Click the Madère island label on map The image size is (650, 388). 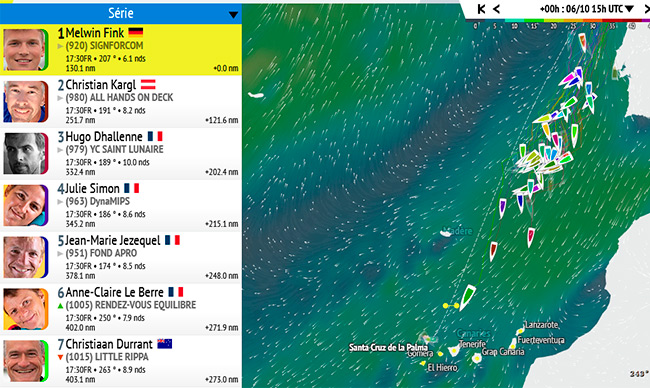pyautogui.click(x=458, y=231)
